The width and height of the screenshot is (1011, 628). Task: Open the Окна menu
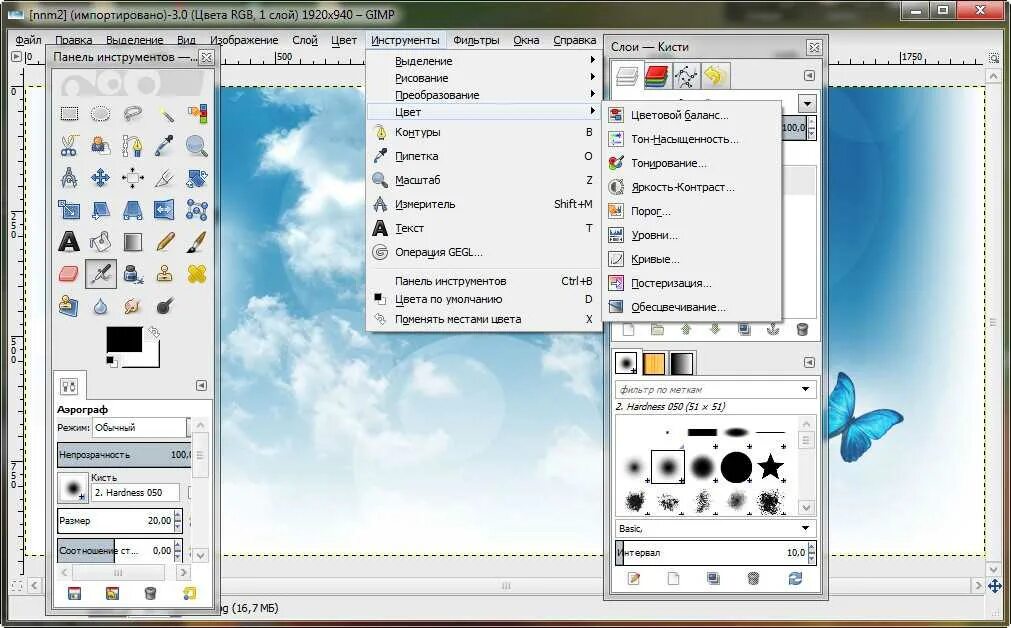coord(526,40)
